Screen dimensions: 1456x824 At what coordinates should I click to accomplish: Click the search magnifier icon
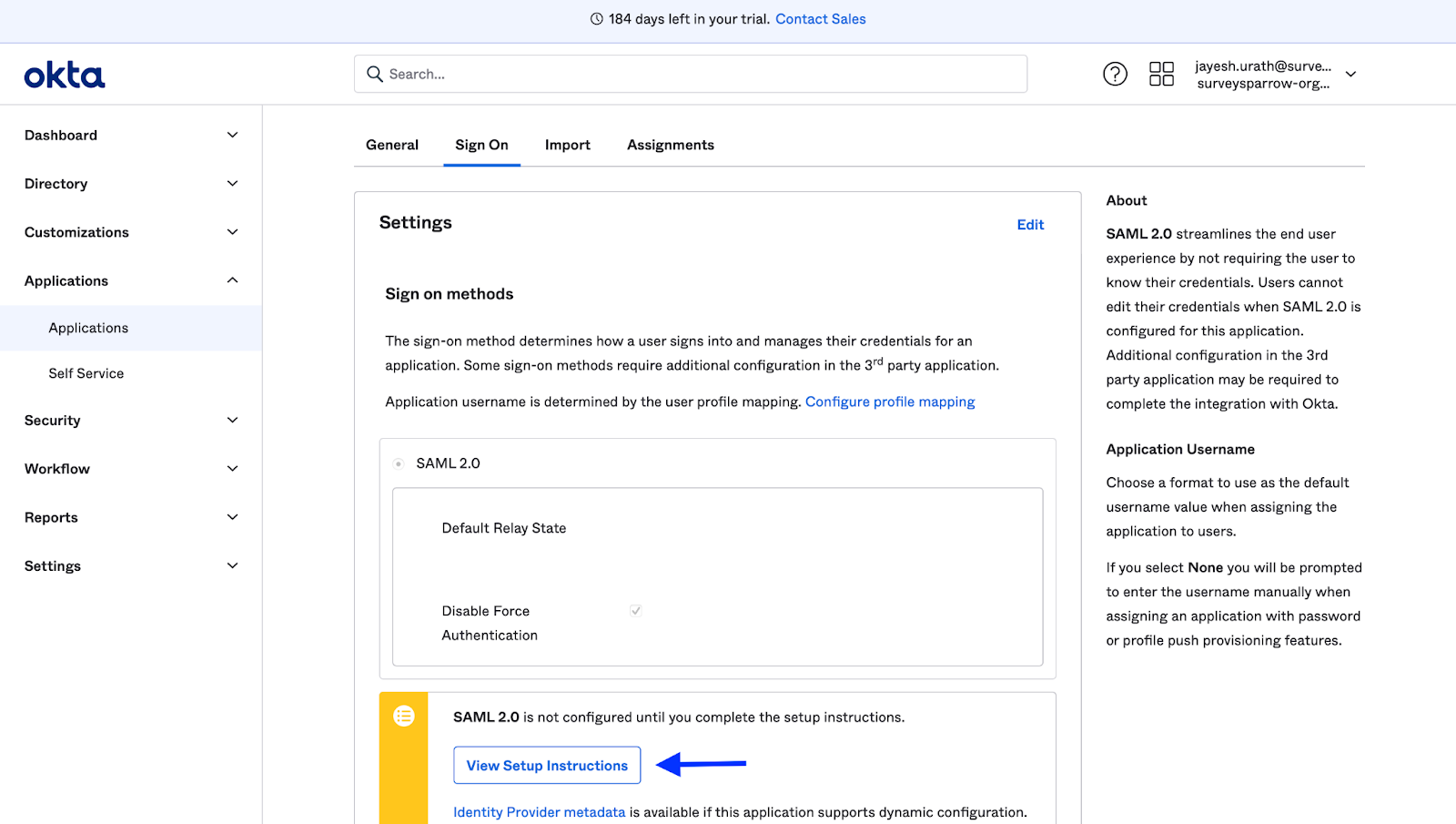(374, 74)
